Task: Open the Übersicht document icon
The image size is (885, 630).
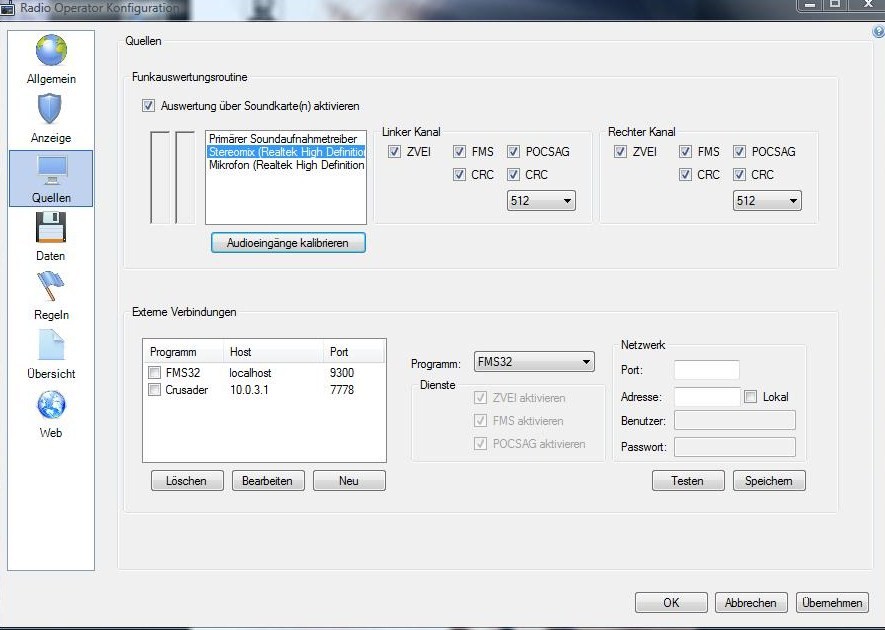Action: [51, 346]
